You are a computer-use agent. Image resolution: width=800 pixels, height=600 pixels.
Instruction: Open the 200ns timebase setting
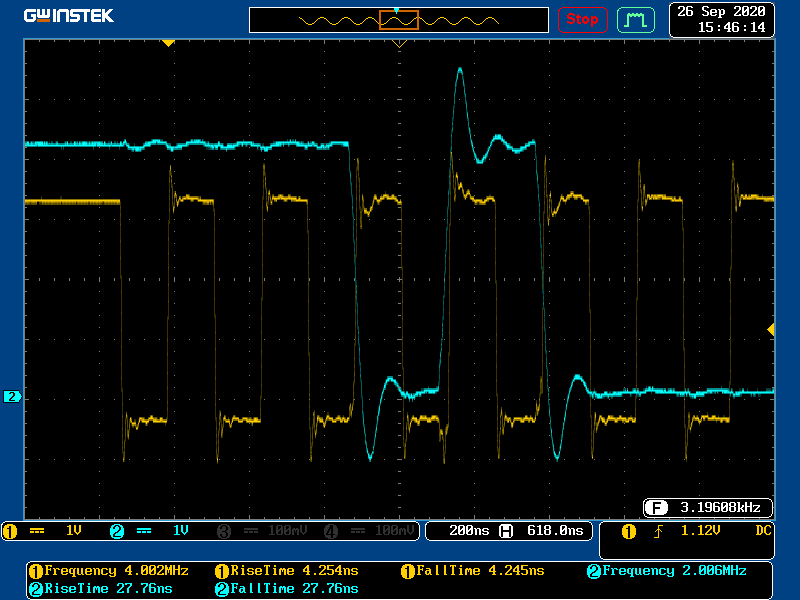(468, 530)
